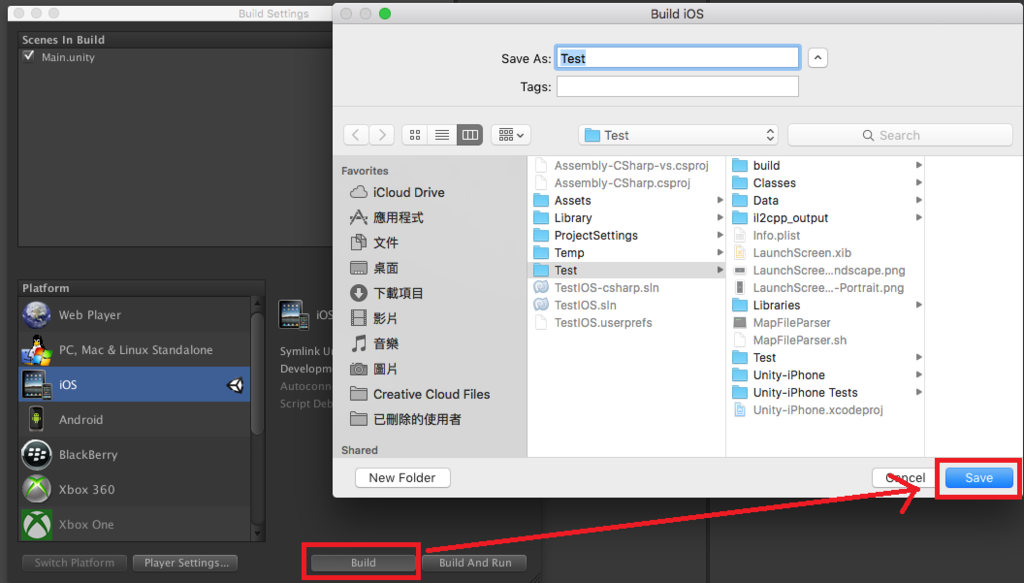This screenshot has height=583, width=1024.
Task: Switch to column view in file dialog
Action: click(470, 135)
